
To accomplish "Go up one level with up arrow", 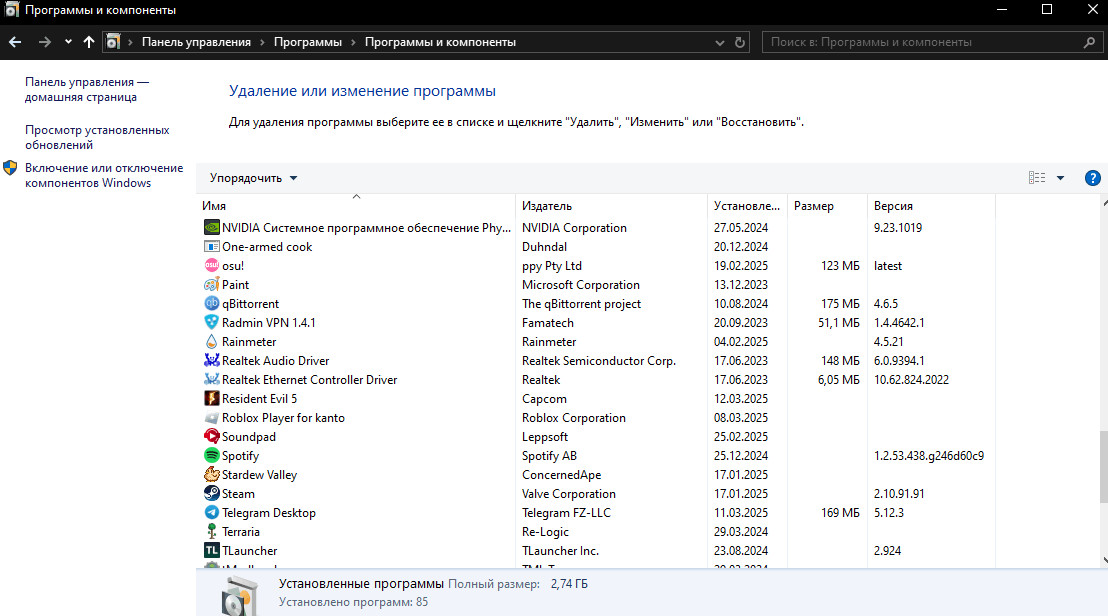I will click(x=89, y=42).
